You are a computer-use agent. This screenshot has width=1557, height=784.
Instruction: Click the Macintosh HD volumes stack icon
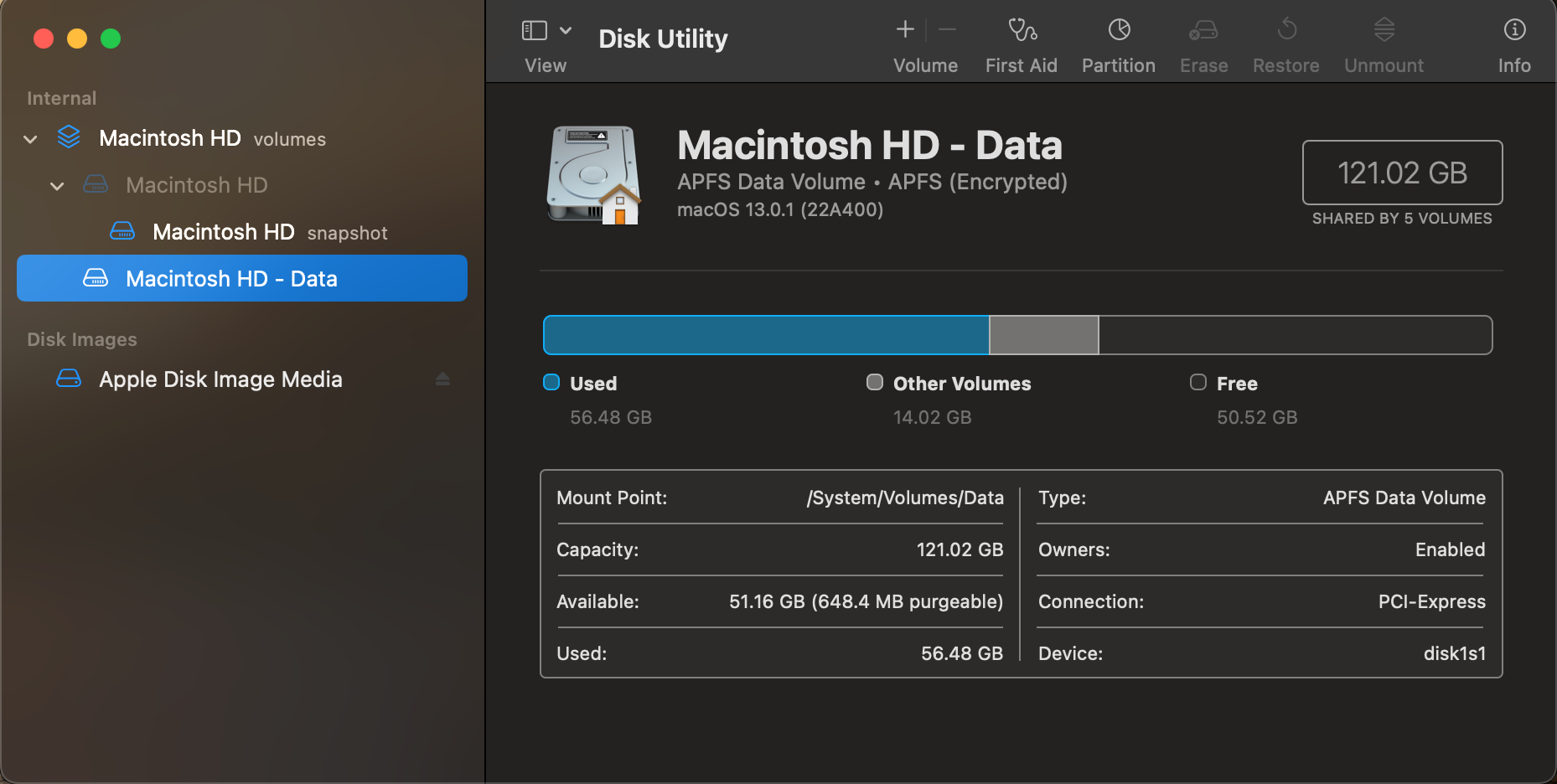69,137
